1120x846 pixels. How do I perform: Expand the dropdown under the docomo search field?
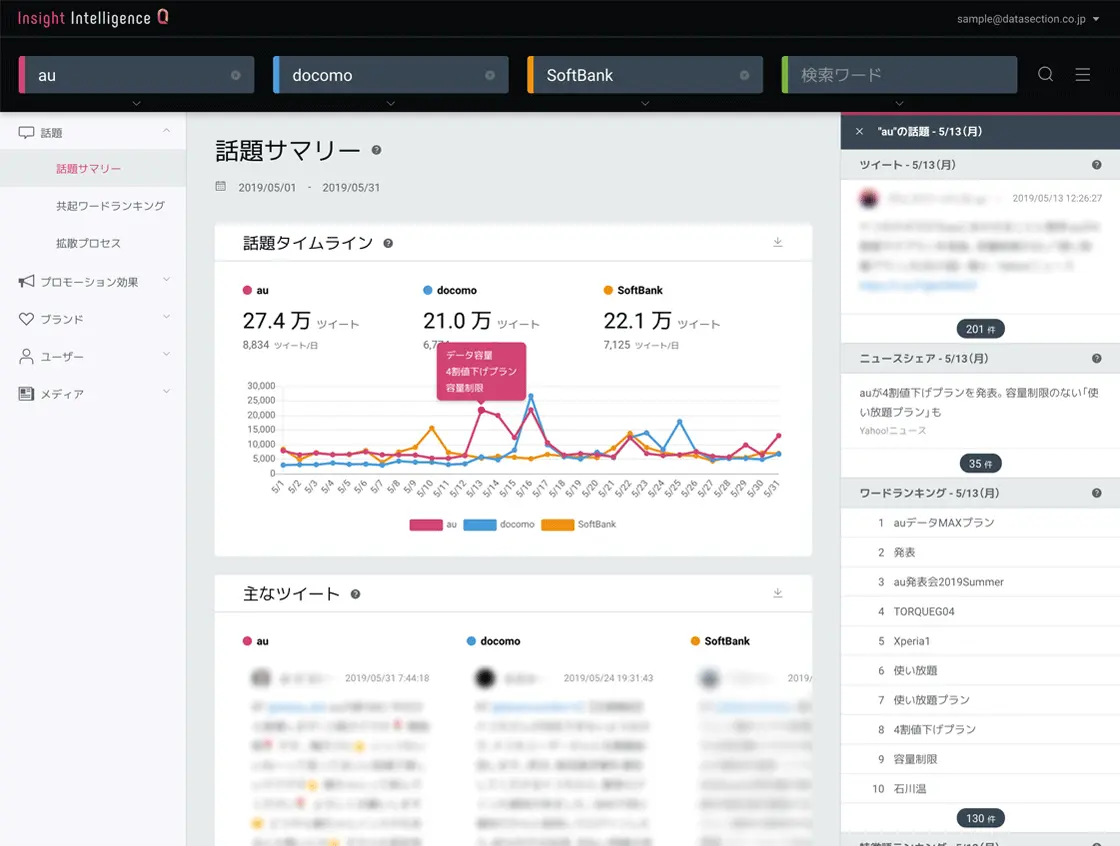390,102
